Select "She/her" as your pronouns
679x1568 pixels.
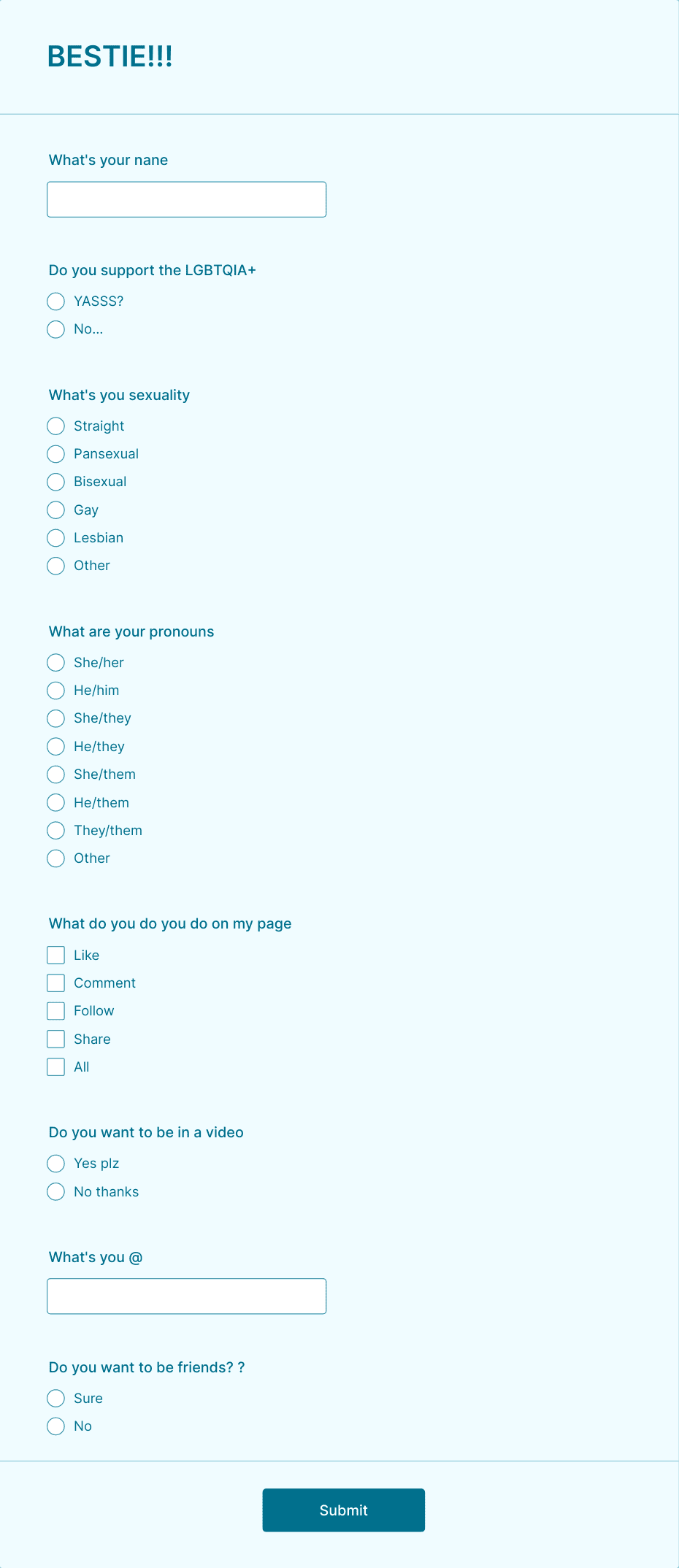(x=55, y=663)
